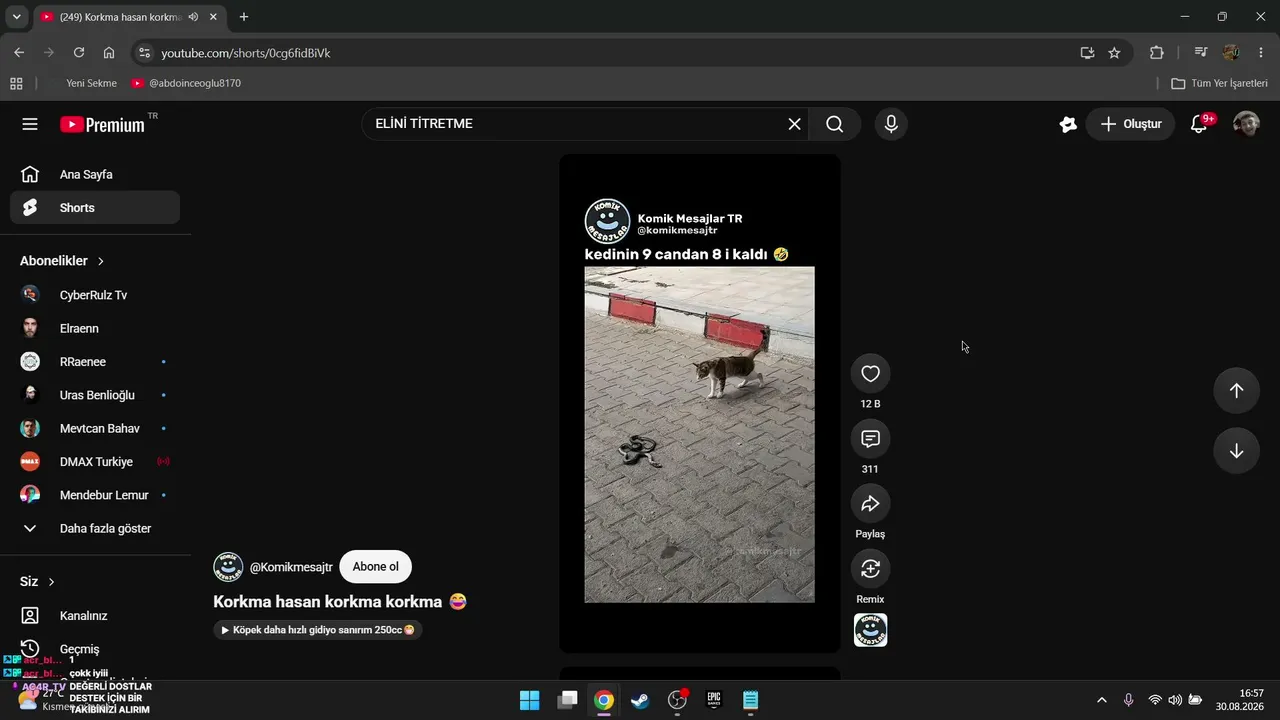Open the YouTube guide hamburger menu

(x=30, y=124)
